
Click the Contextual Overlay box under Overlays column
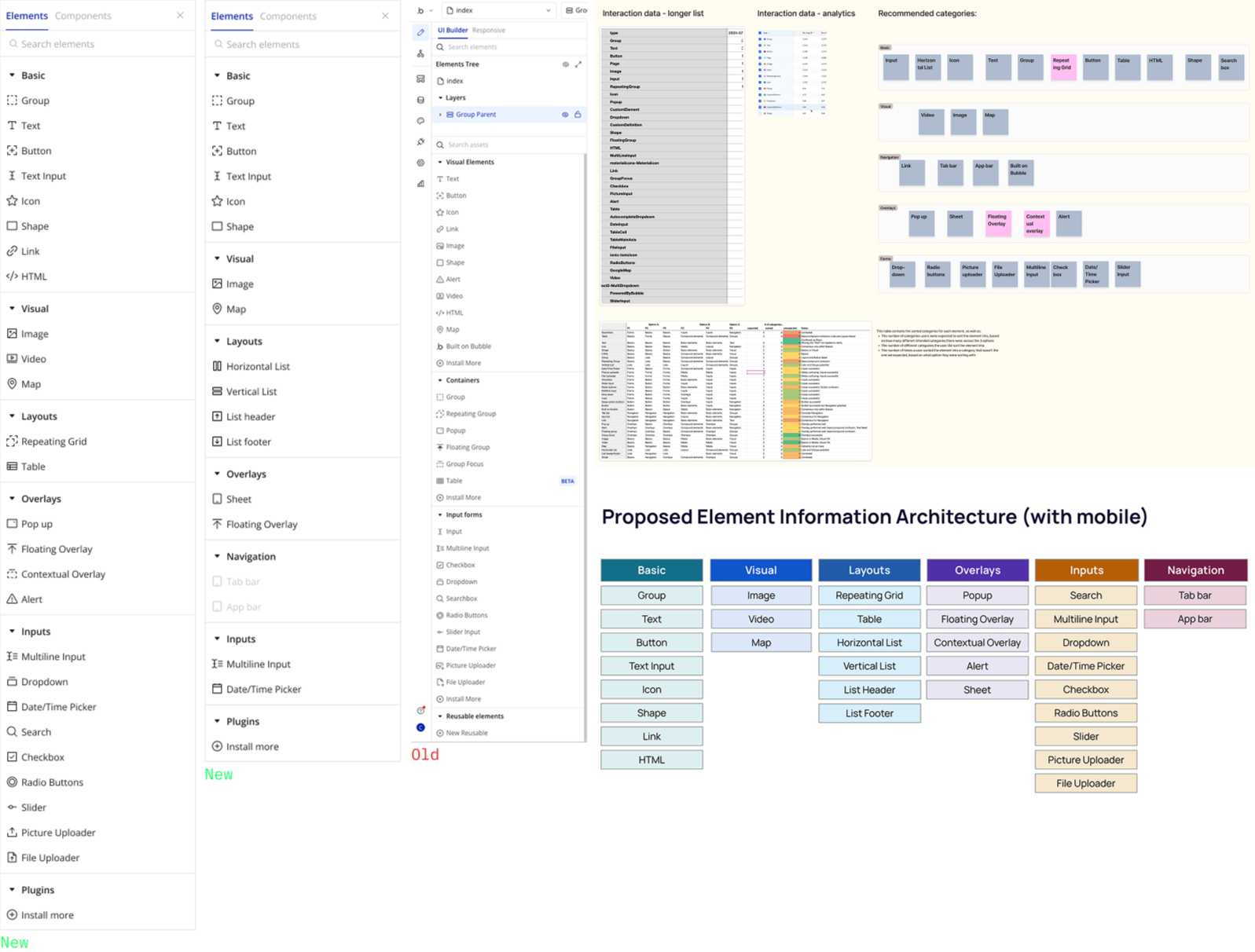tap(978, 643)
